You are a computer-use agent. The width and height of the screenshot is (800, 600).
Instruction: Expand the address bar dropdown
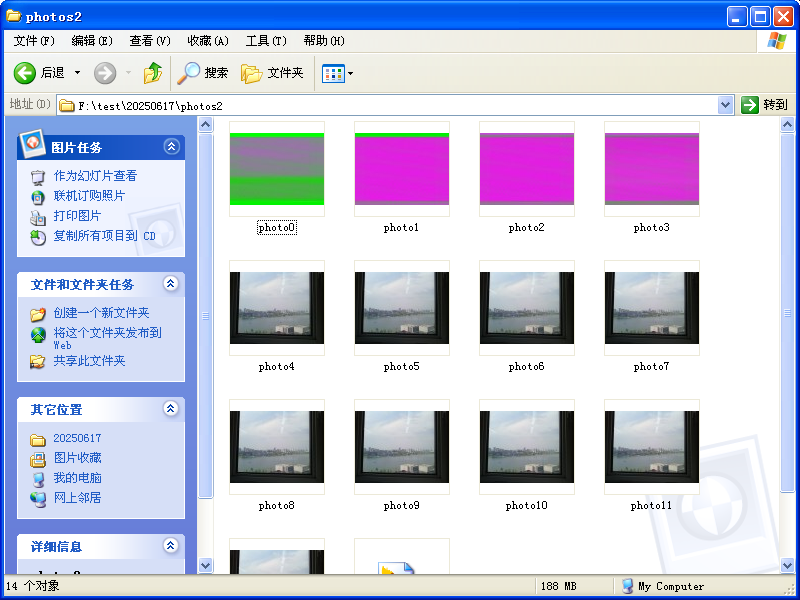tap(725, 106)
